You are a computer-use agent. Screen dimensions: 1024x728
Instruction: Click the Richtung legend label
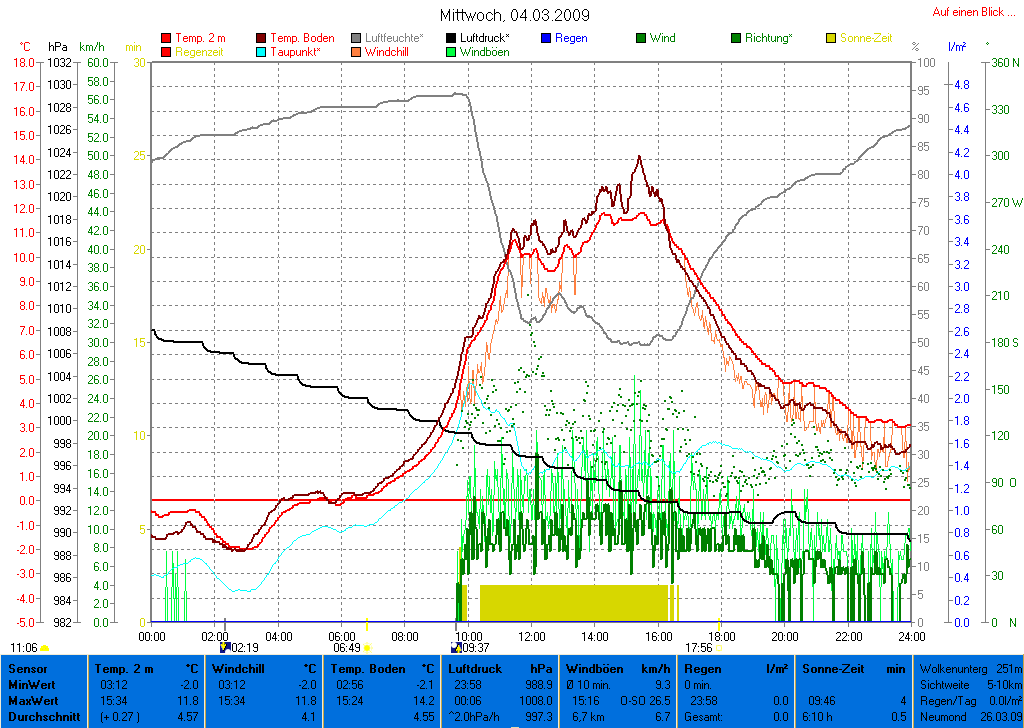coord(768,38)
